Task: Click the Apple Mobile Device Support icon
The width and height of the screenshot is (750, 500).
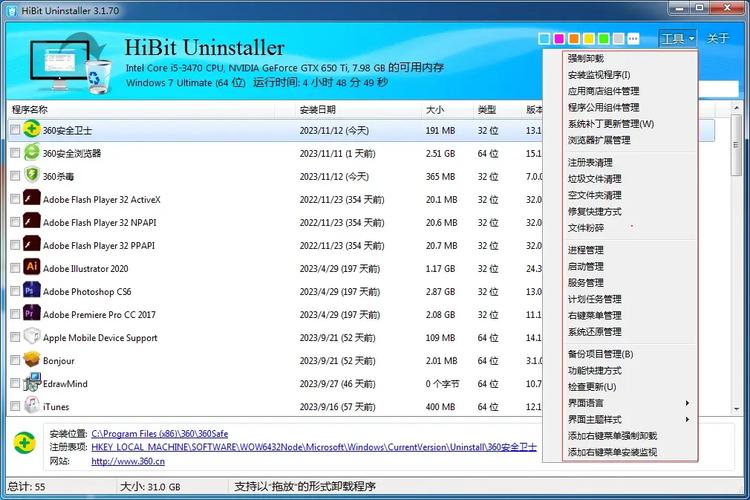Action: tap(32, 336)
